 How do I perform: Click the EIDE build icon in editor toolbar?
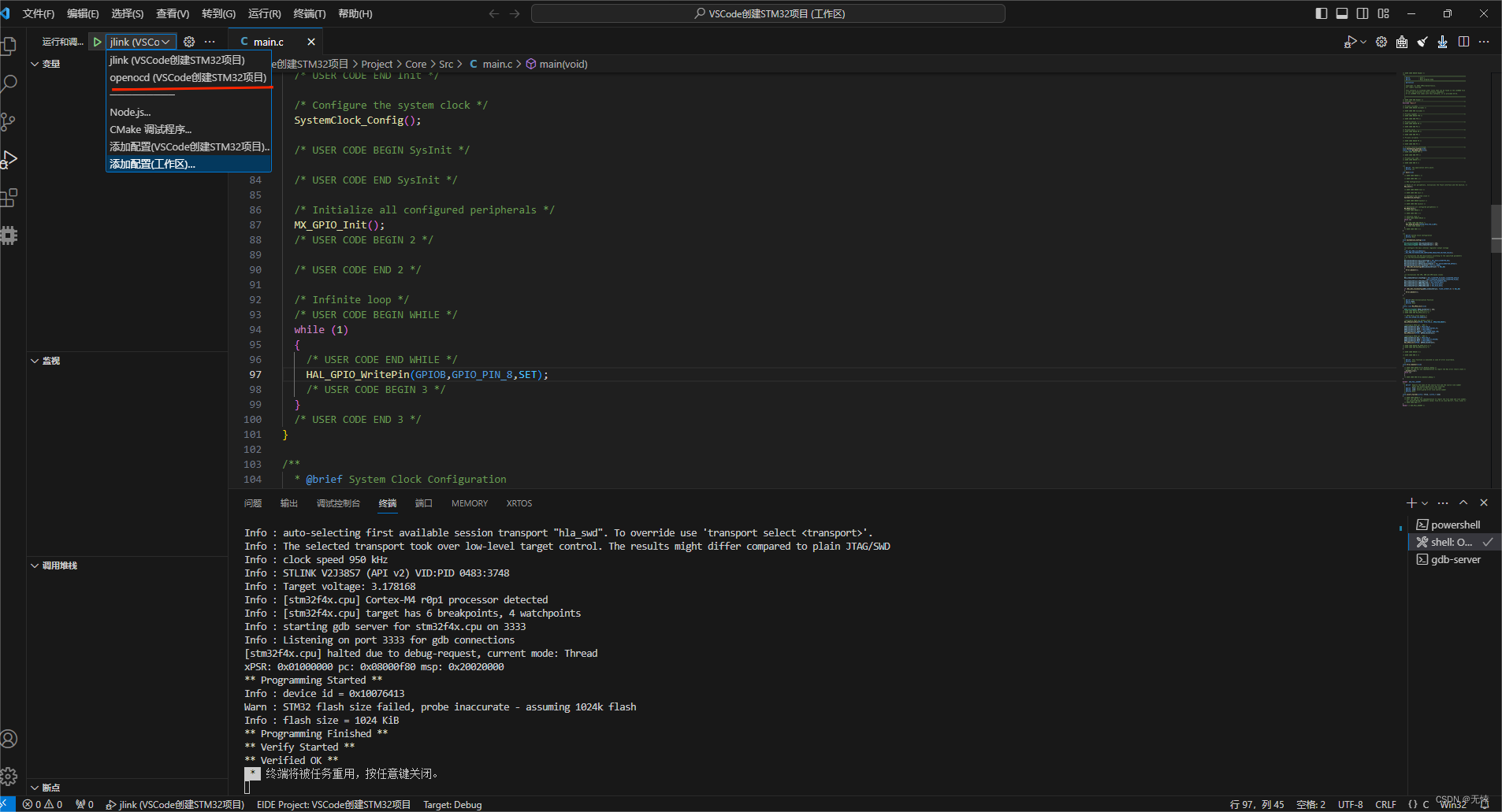[1402, 42]
